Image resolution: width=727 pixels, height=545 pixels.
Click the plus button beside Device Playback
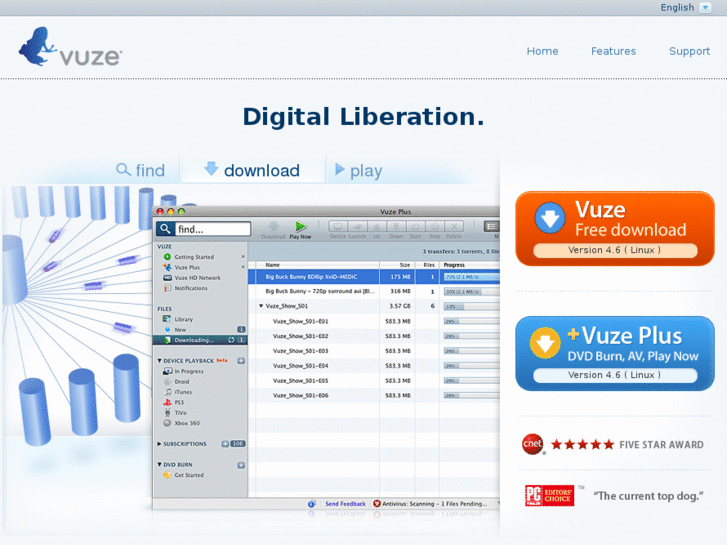pyautogui.click(x=241, y=360)
